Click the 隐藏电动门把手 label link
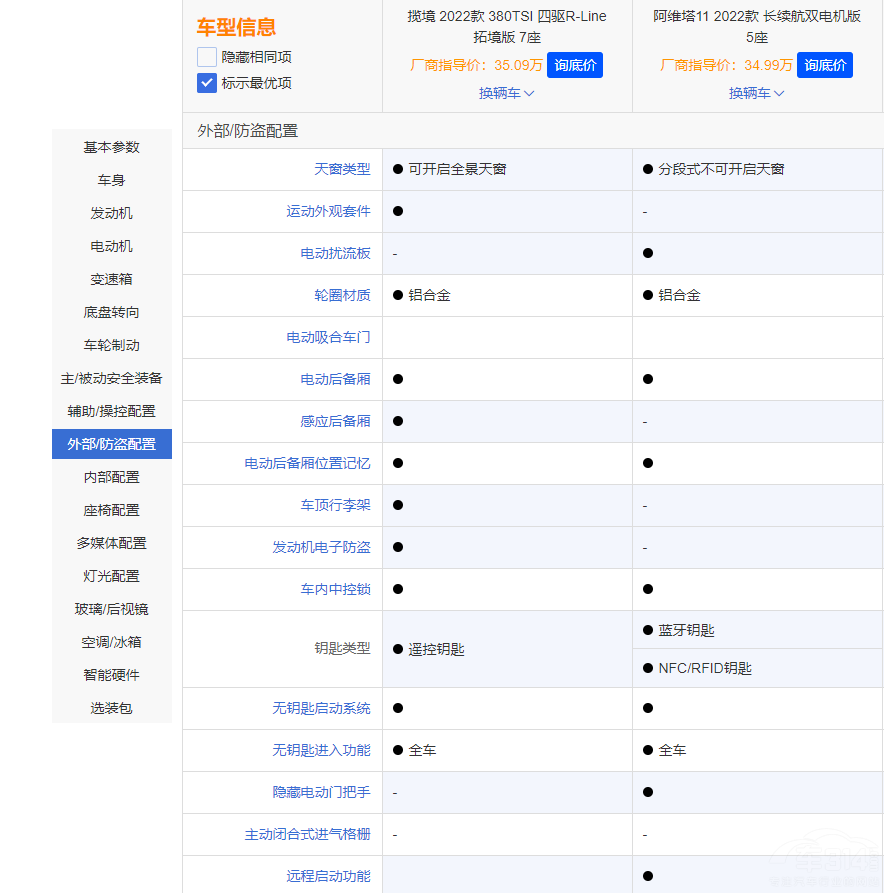The height and width of the screenshot is (893, 884). pyautogui.click(x=325, y=792)
